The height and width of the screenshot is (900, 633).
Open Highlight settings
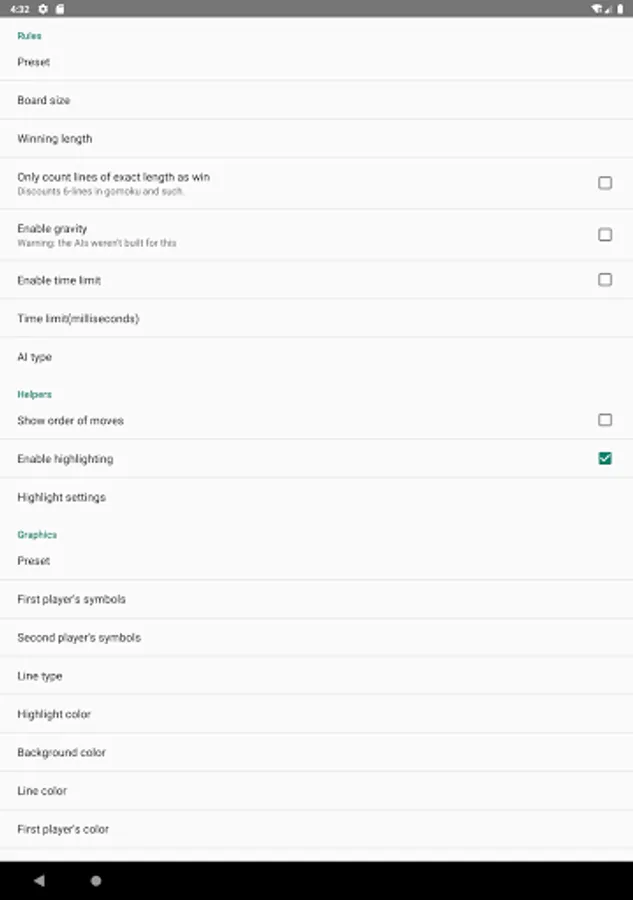tap(316, 497)
